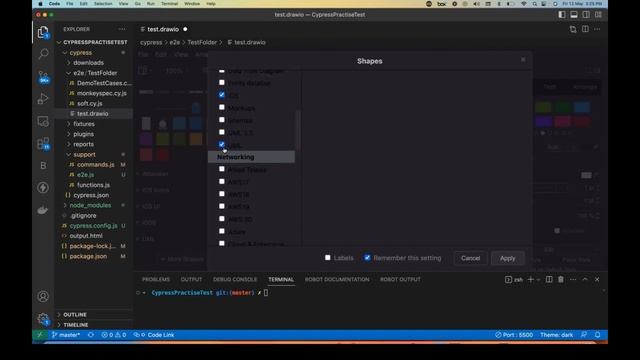Viewport: 640px width, 360px height.
Task: Open the Selection menu in menu bar
Action: [x=103, y=4]
